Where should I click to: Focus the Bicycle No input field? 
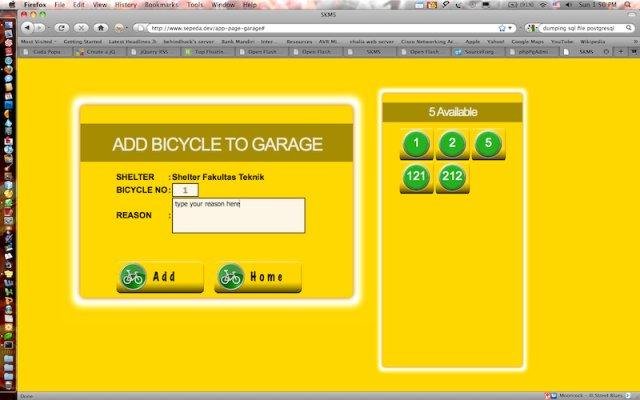(185, 190)
